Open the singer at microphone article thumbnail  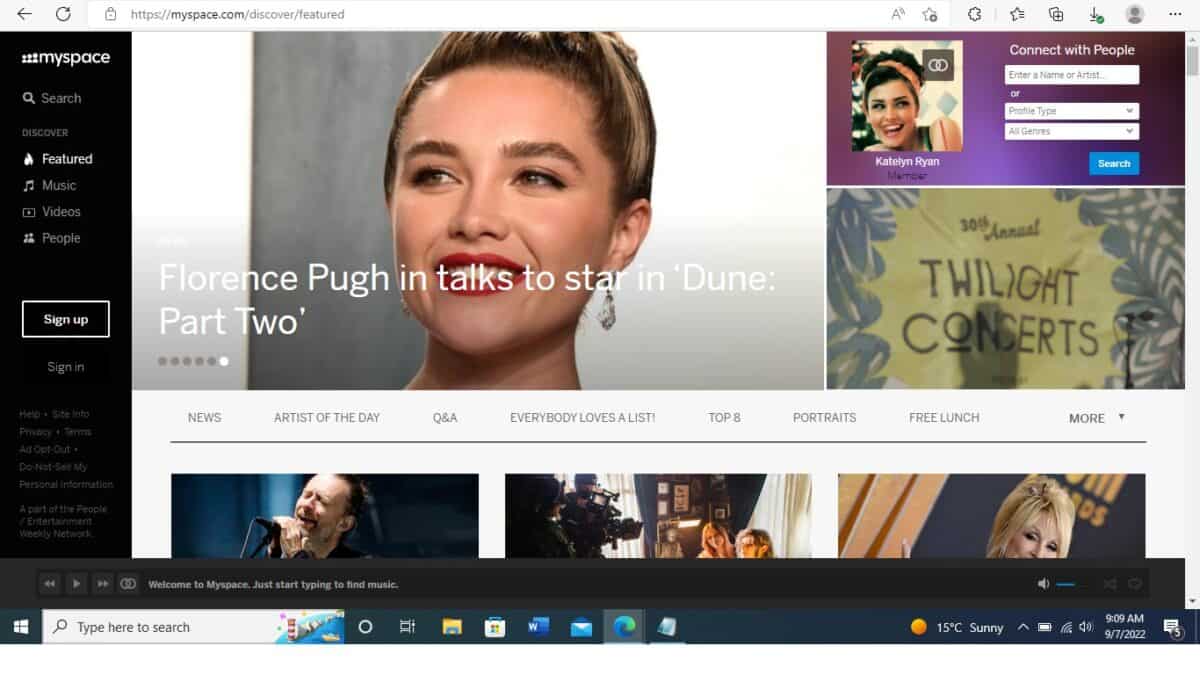(x=325, y=516)
